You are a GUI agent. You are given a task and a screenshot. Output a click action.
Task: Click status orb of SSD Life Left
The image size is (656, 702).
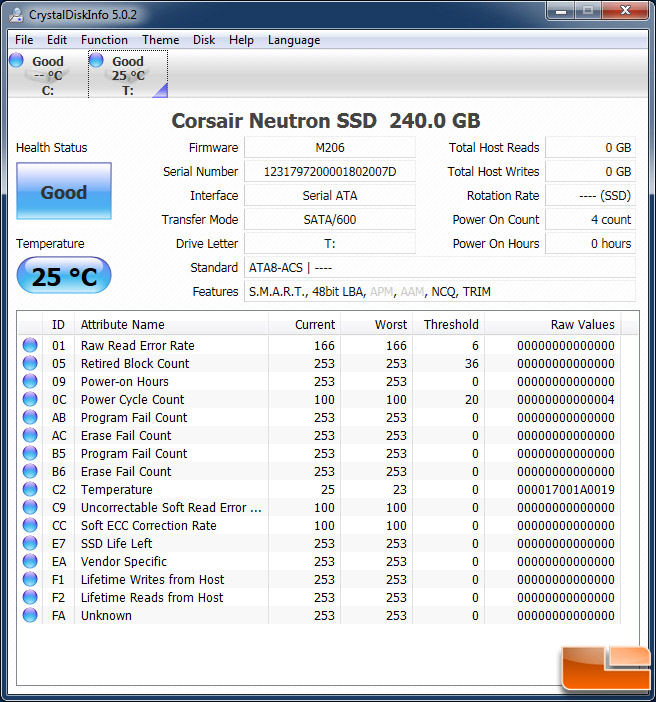[x=30, y=543]
